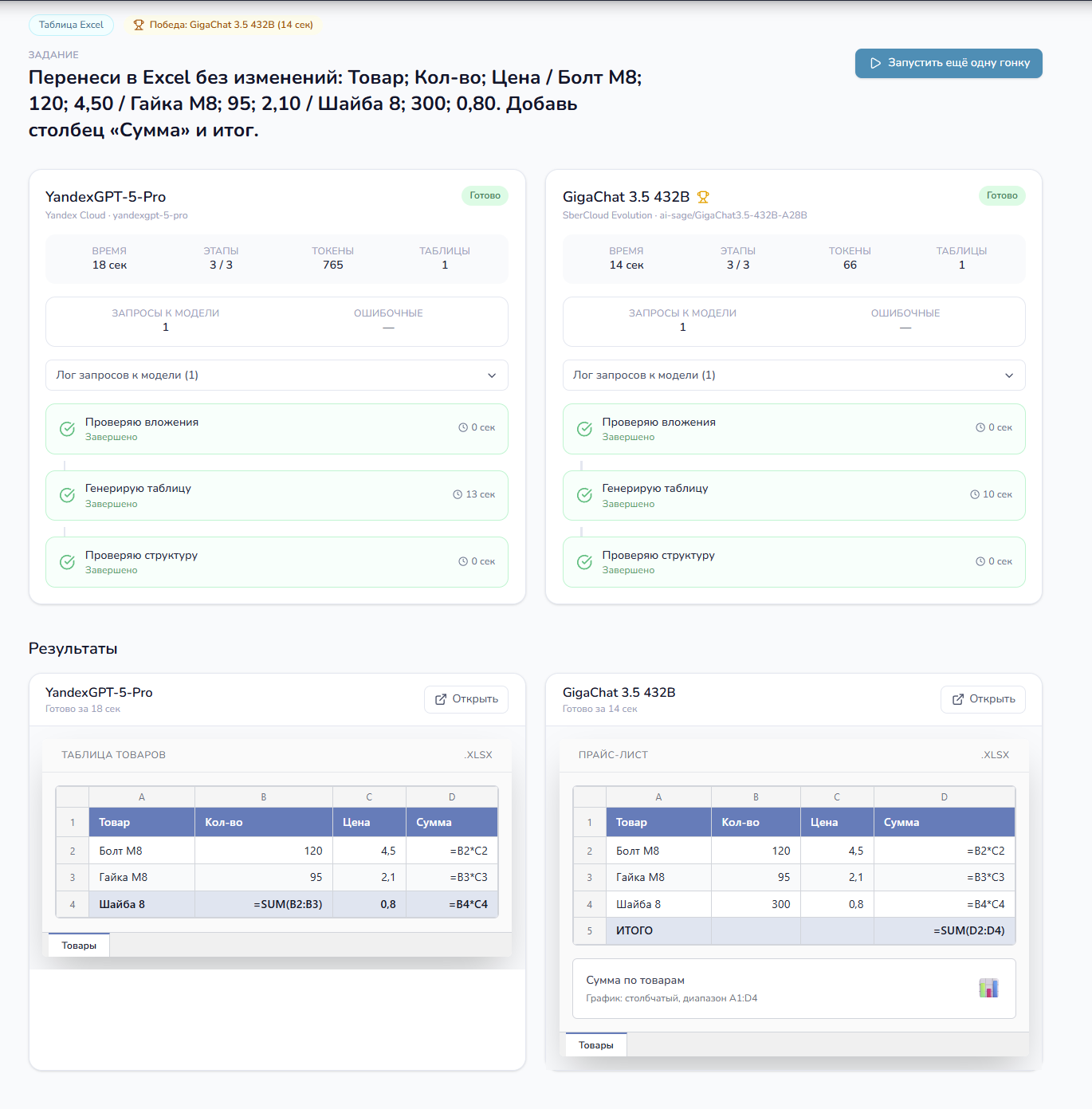Click YandexGPT check icon for Проверяю структуру
The height and width of the screenshot is (1109, 1092).
68,562
